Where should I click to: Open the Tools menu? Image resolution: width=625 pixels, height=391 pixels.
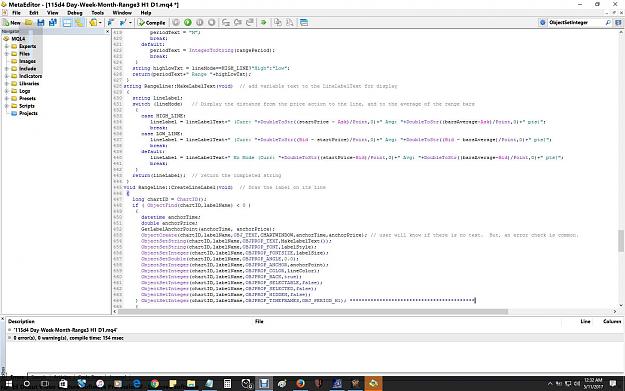point(97,13)
